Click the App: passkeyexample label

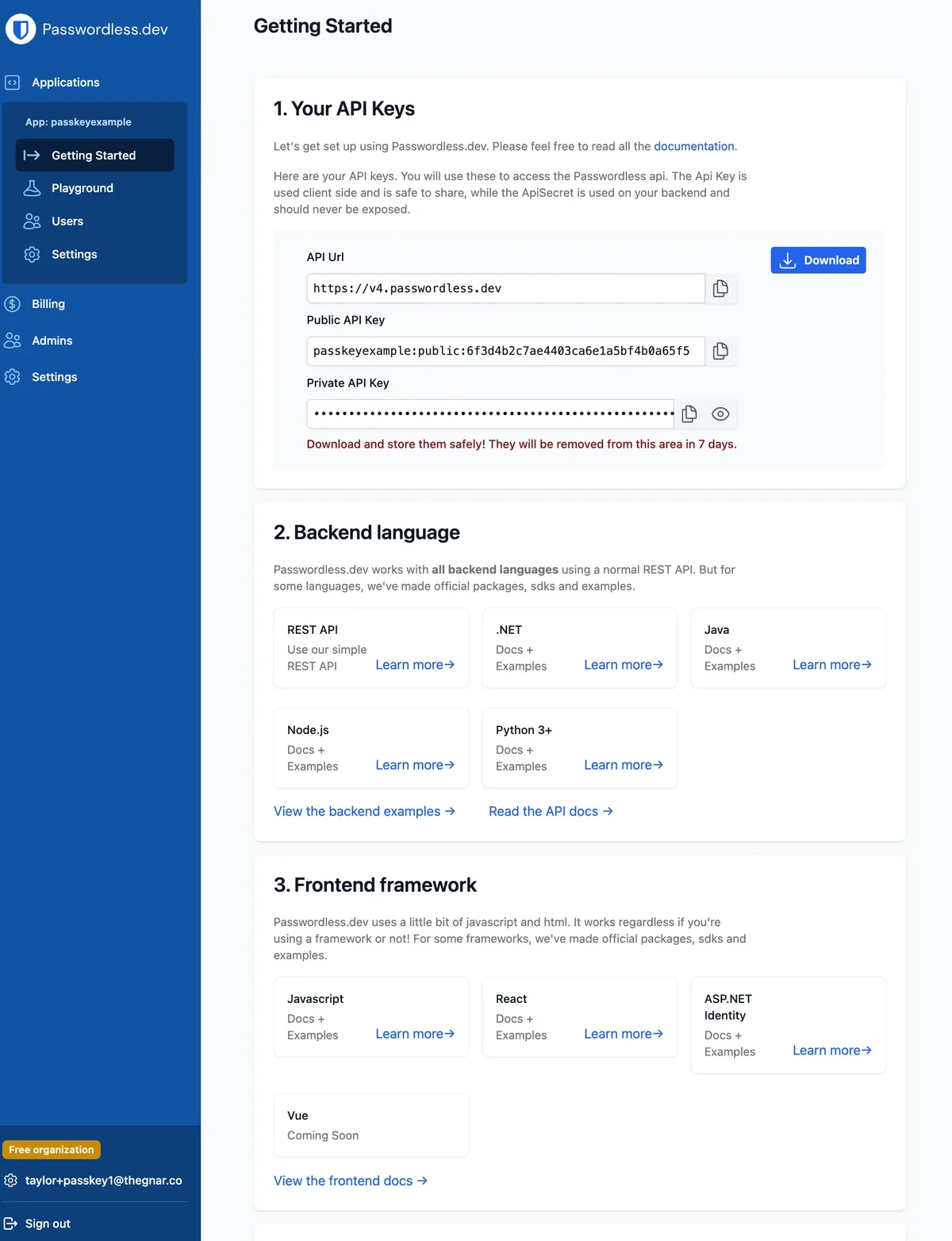click(x=79, y=122)
